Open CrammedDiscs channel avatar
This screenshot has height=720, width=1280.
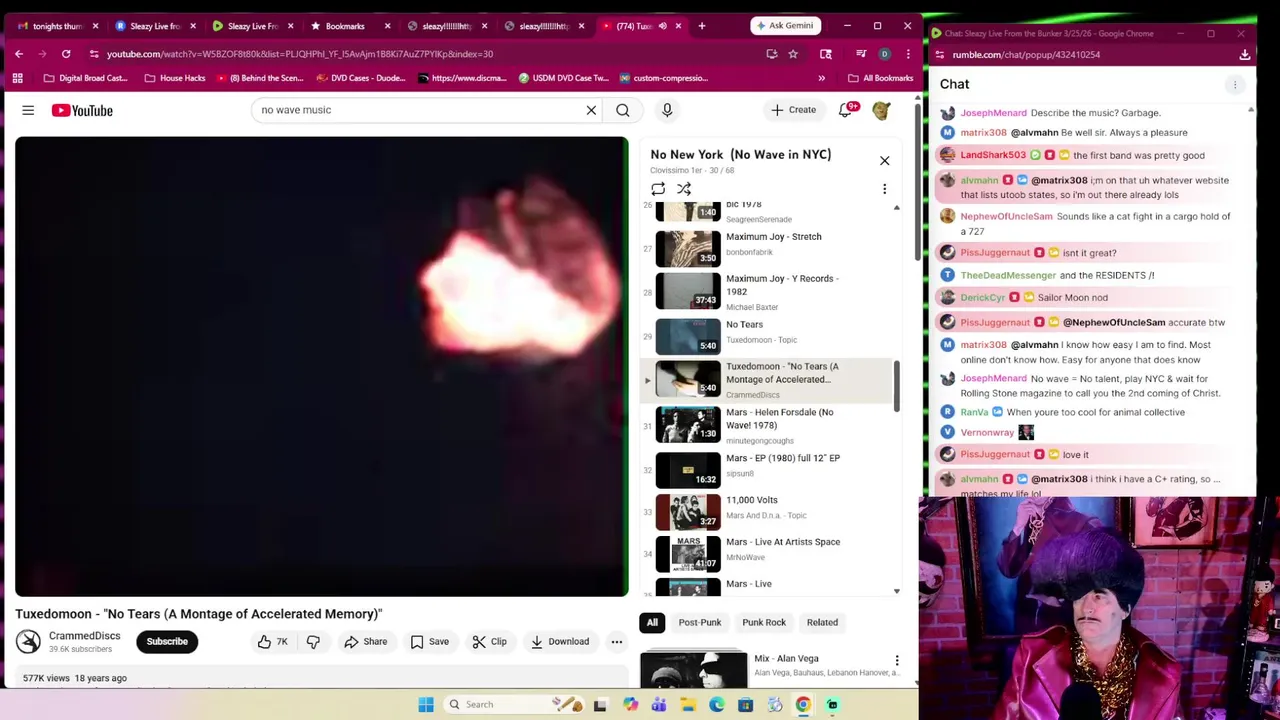(x=28, y=642)
